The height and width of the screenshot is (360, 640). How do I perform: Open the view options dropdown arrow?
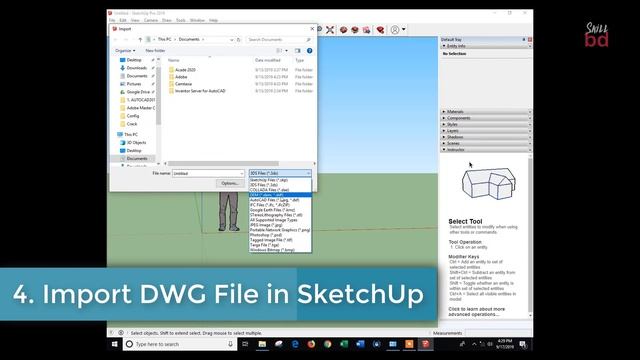pos(286,51)
